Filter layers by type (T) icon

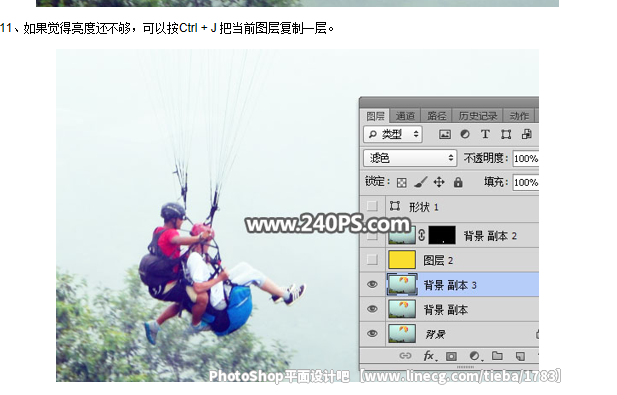tap(485, 134)
